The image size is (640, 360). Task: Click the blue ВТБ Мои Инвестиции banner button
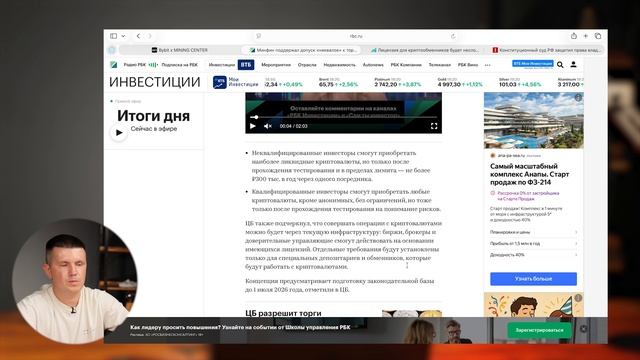533,64
